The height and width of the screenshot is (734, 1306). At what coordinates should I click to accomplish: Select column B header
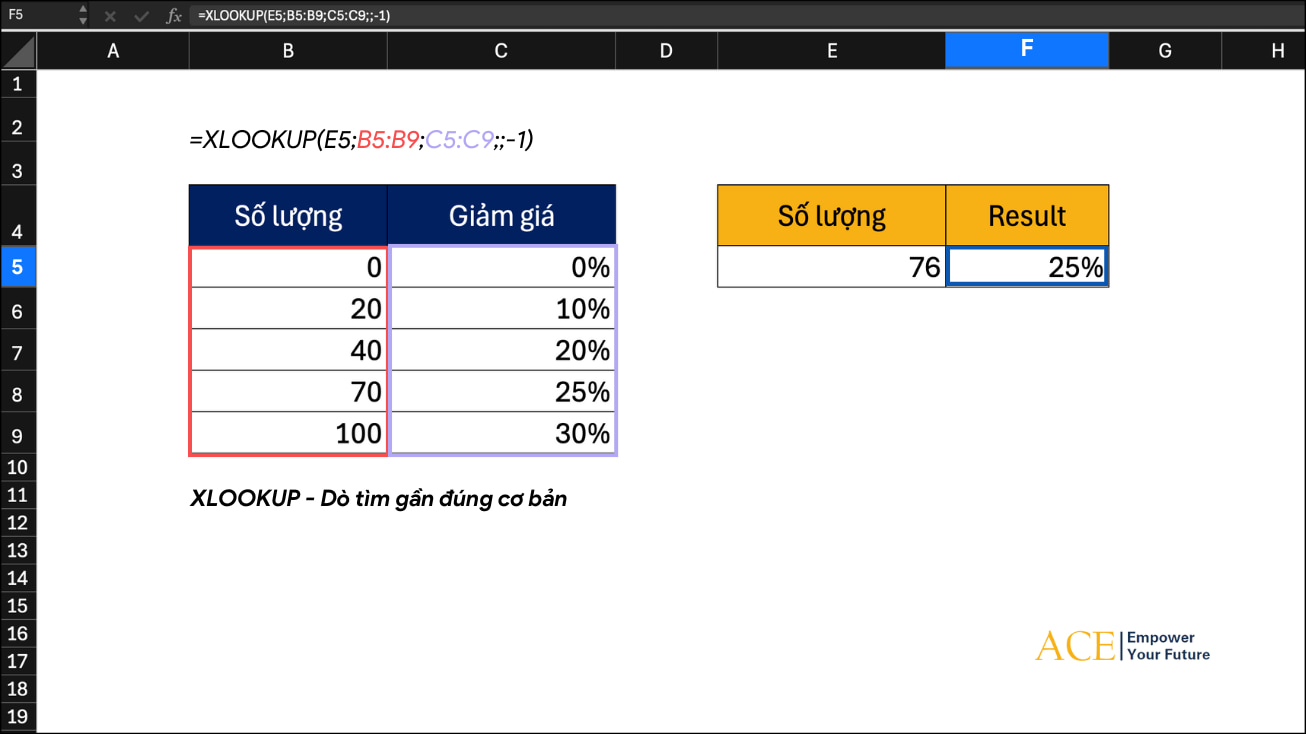tap(288, 50)
